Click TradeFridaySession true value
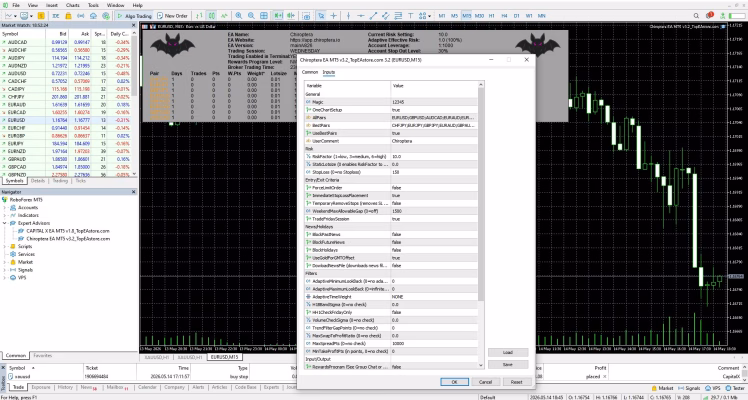Screen dimensions: 748x400 click(434, 219)
